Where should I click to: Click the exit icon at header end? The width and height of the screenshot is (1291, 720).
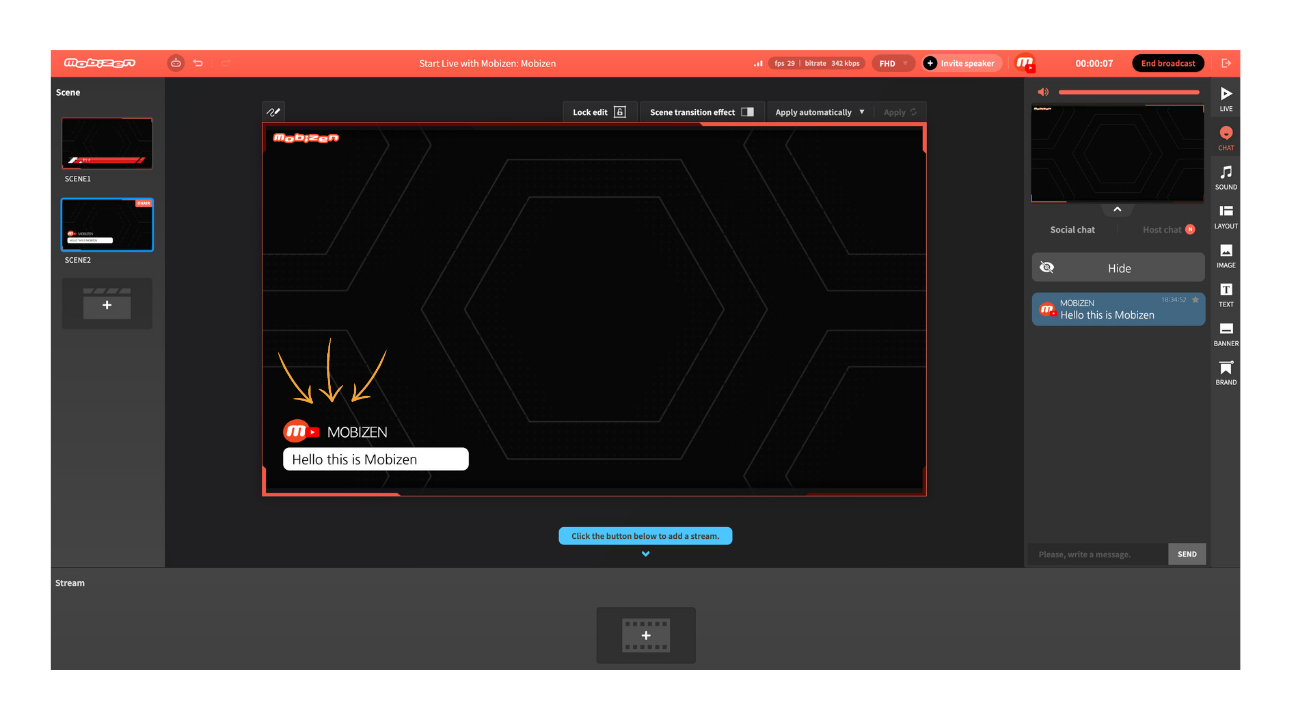point(1226,63)
